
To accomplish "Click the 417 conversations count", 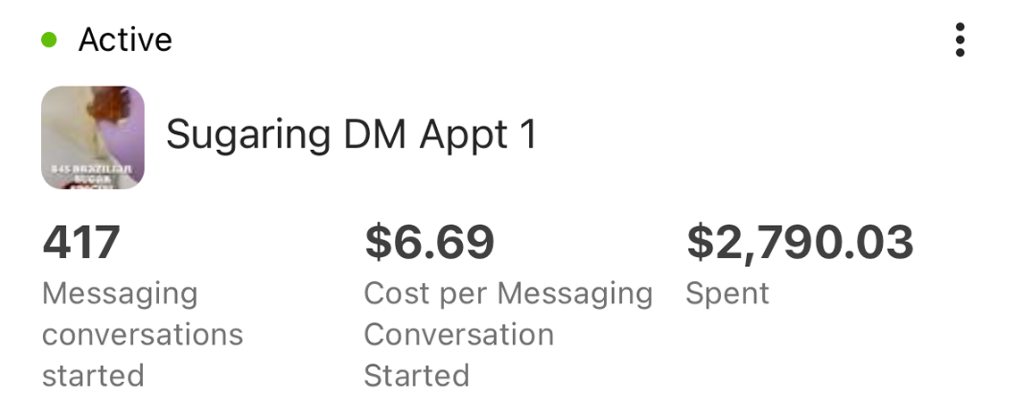I will click(81, 243).
